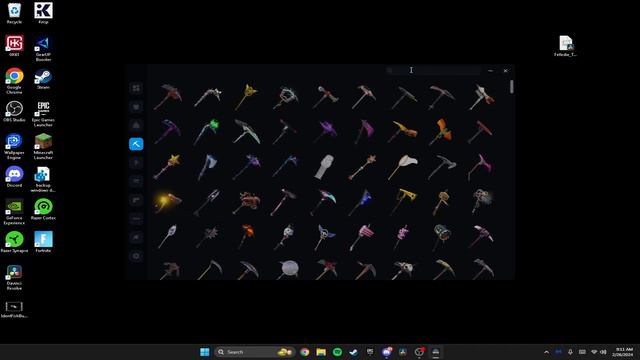Choose the golden trident-shaped pickaxe
The height and width of the screenshot is (360, 640).
tap(246, 96)
